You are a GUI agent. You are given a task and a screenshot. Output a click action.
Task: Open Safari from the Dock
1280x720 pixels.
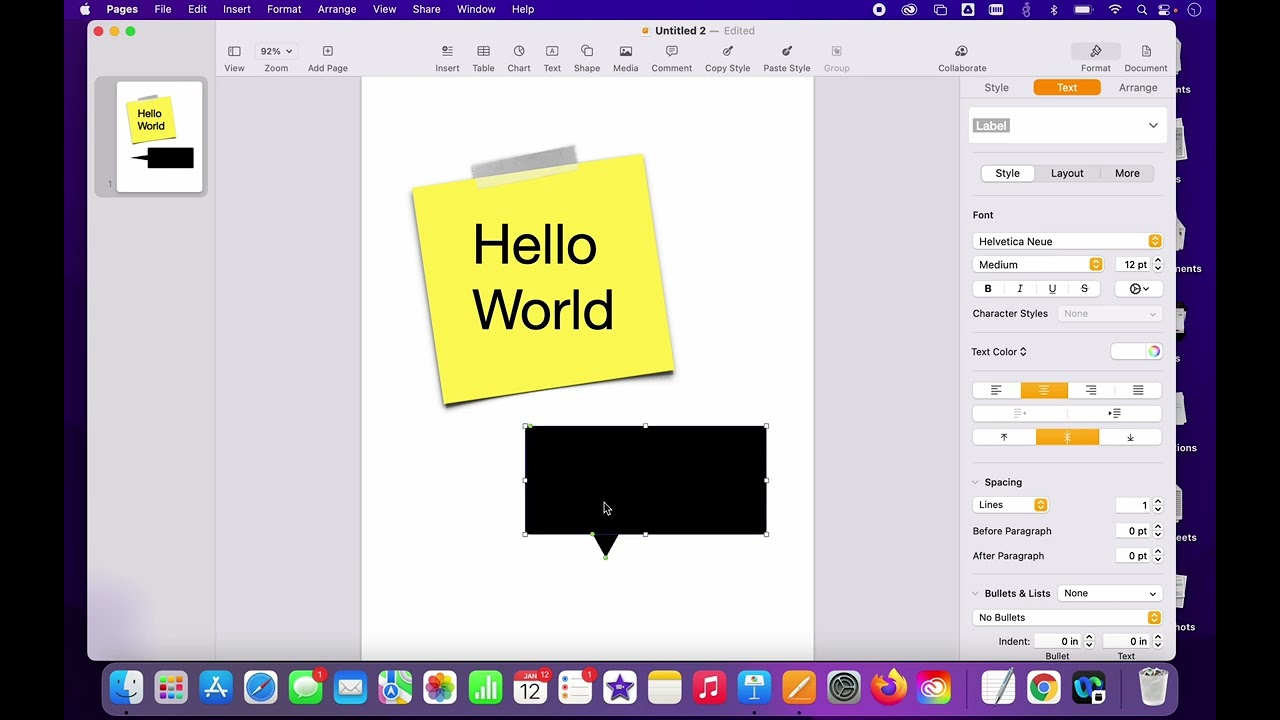261,687
